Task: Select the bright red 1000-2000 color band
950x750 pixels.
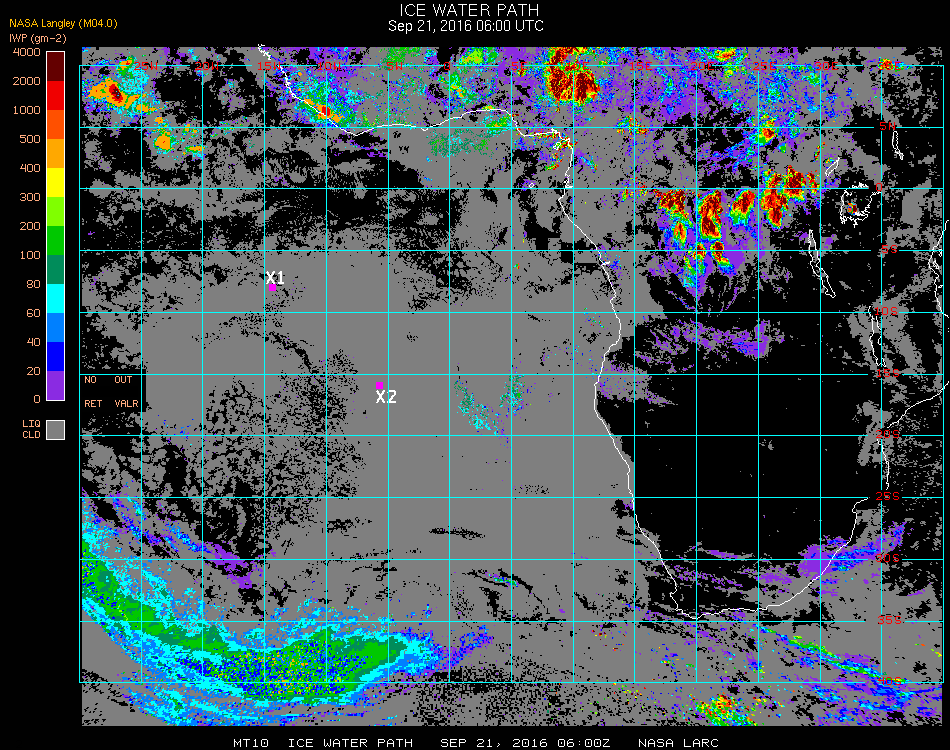Action: [56, 96]
